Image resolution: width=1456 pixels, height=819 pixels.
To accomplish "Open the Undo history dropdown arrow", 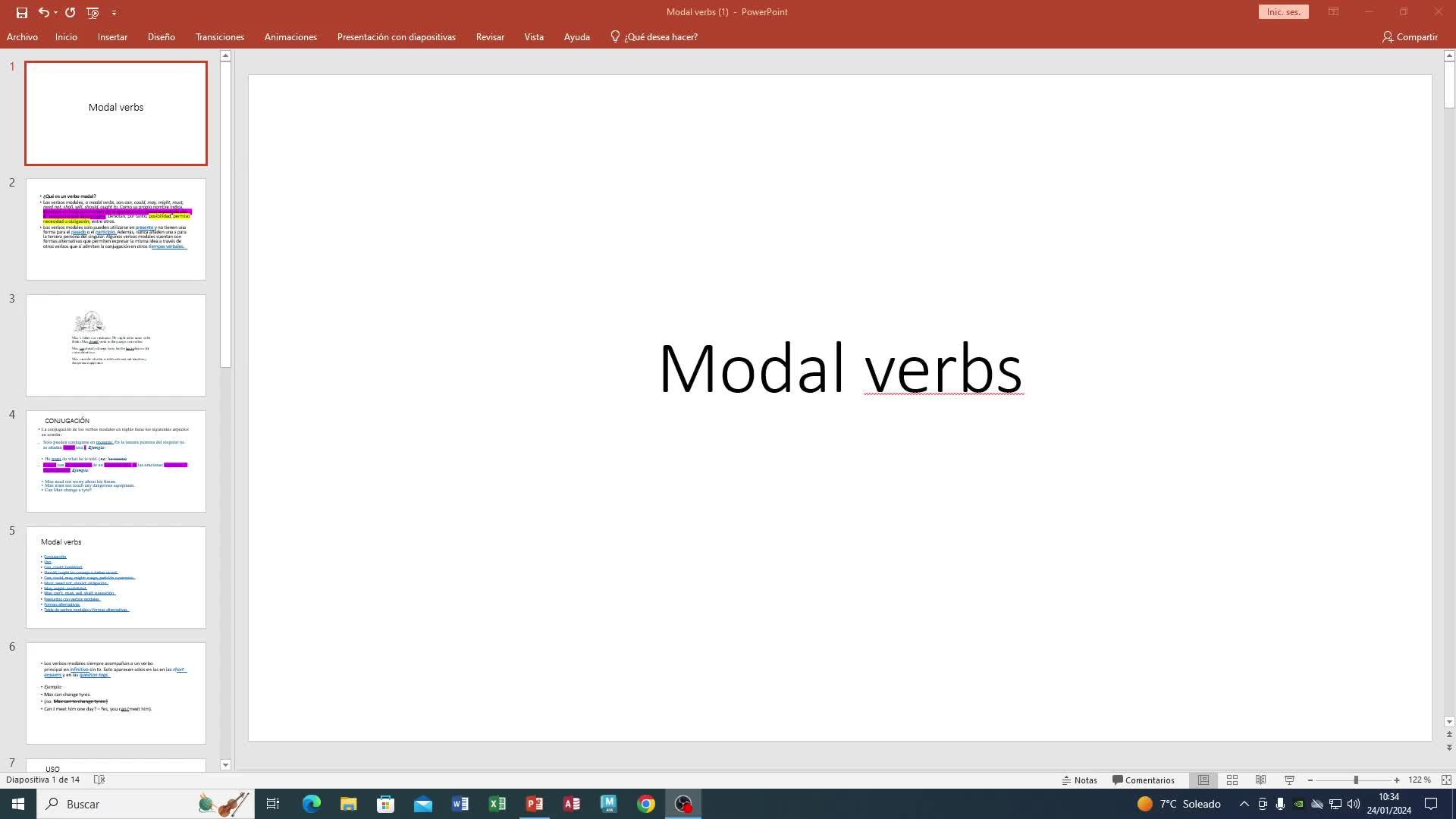I will [56, 12].
